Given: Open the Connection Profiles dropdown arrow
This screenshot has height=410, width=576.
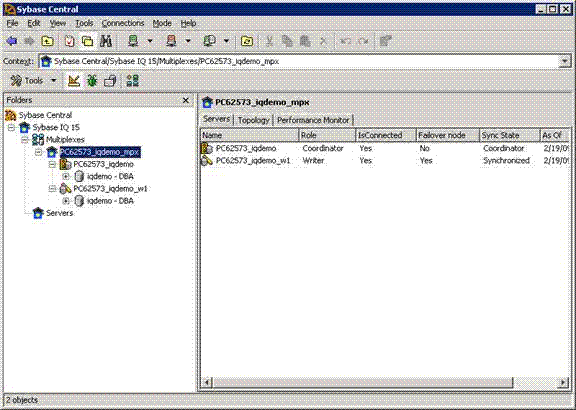Looking at the screenshot, I should [x=226, y=41].
